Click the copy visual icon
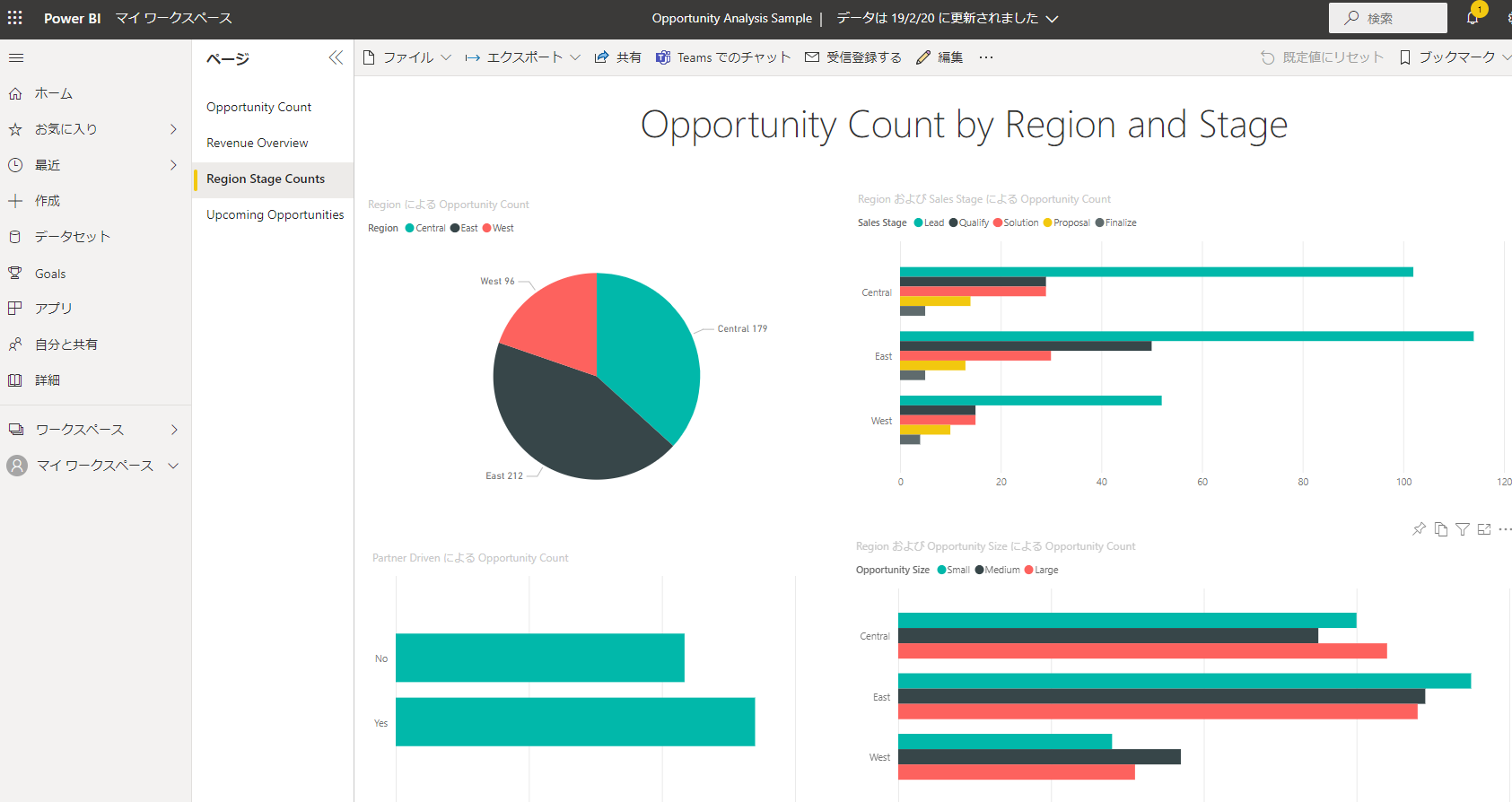The image size is (1512, 802). (1441, 529)
